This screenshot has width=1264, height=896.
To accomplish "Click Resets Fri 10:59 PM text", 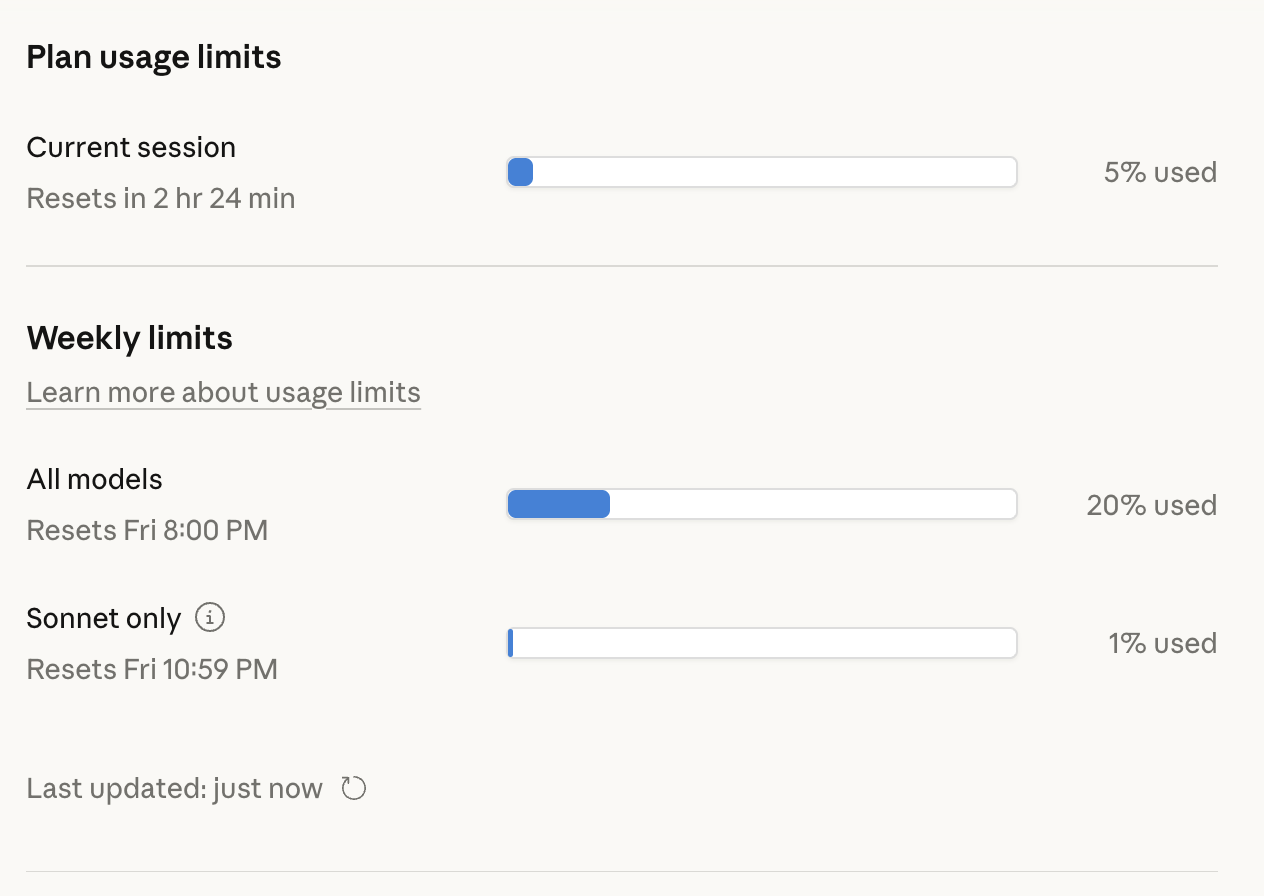I will tap(152, 669).
